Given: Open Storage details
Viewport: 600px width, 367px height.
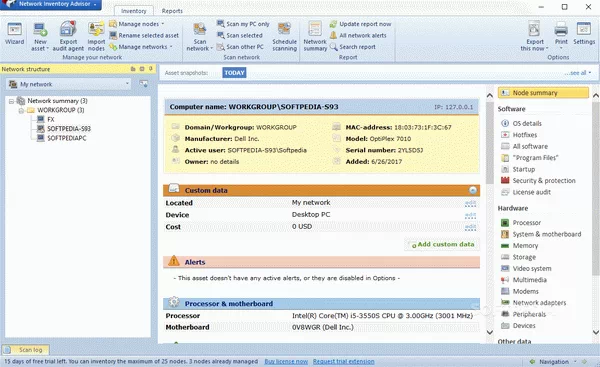Looking at the screenshot, I should [x=518, y=257].
